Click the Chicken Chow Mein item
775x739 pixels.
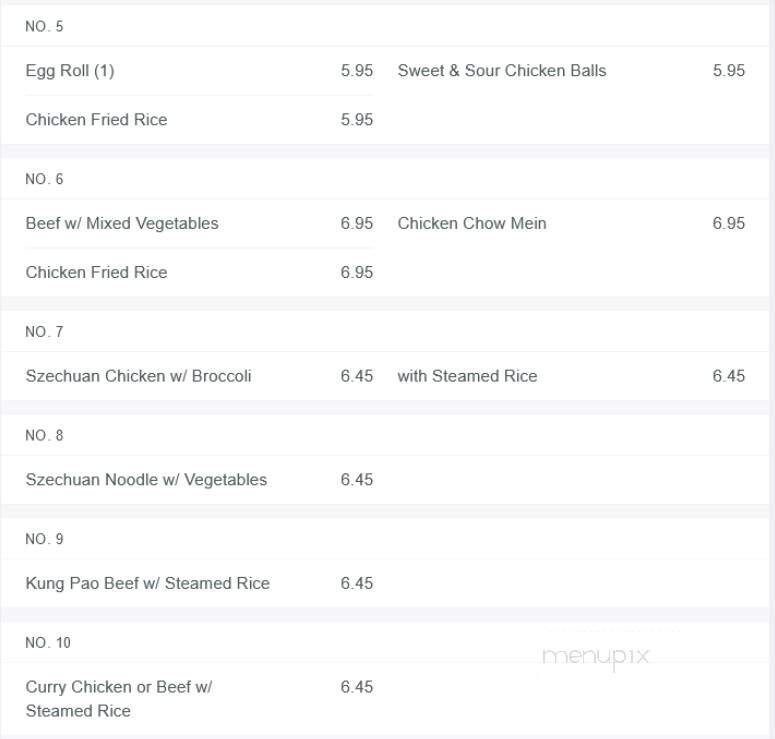click(472, 223)
